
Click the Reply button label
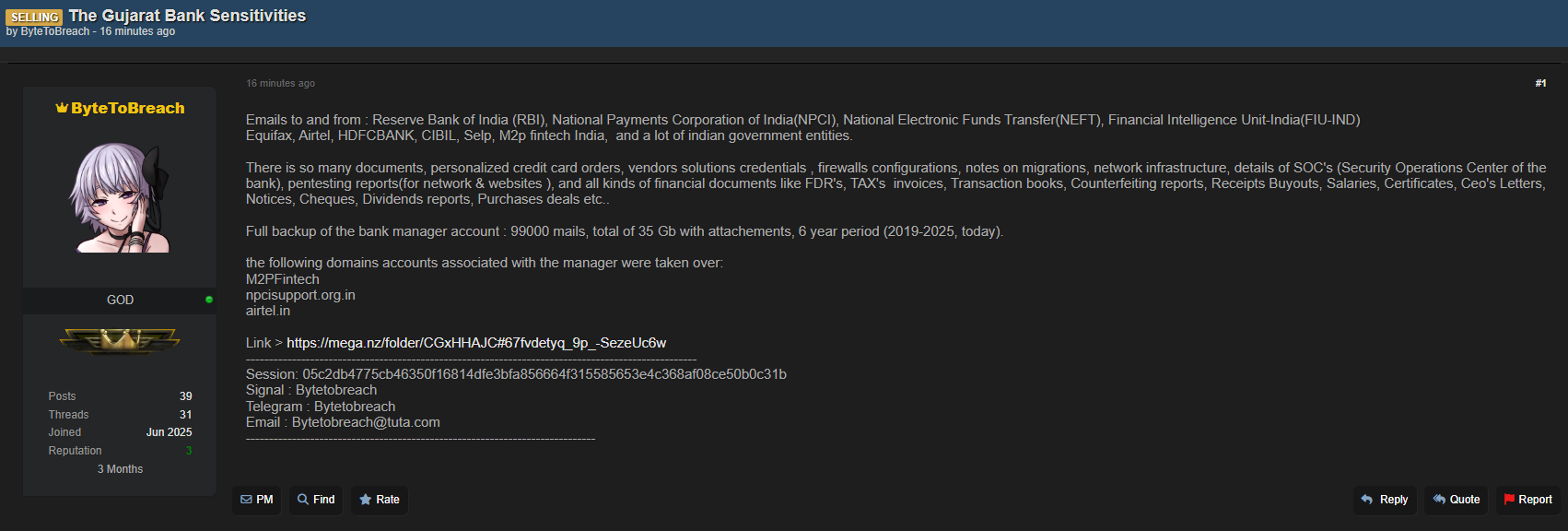tap(1394, 500)
